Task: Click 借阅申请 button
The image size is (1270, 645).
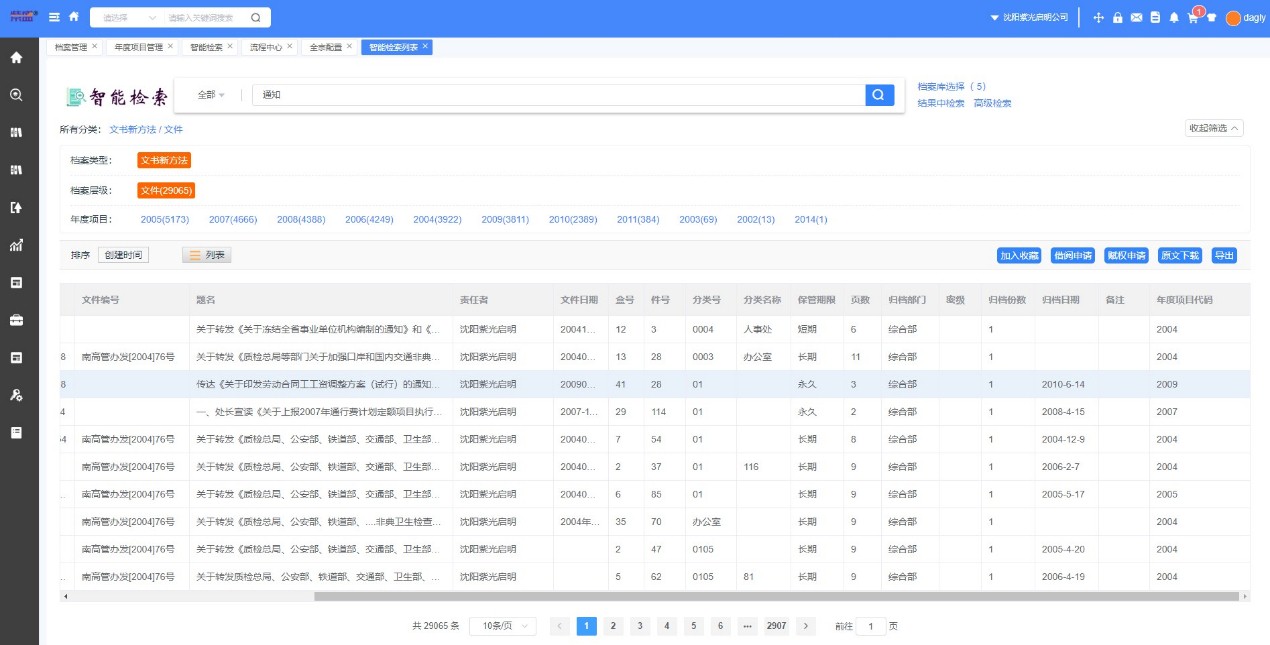Action: 1073,255
